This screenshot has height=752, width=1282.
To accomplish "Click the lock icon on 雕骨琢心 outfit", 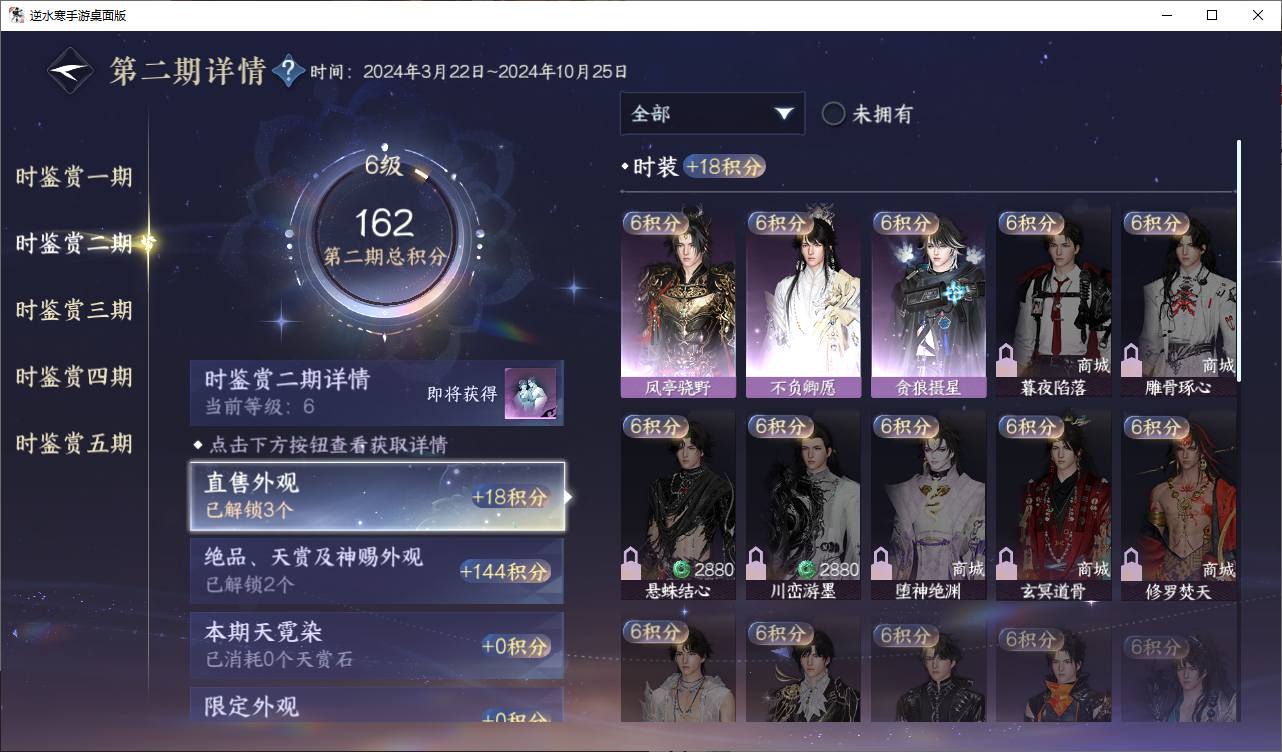I will (x=1132, y=359).
